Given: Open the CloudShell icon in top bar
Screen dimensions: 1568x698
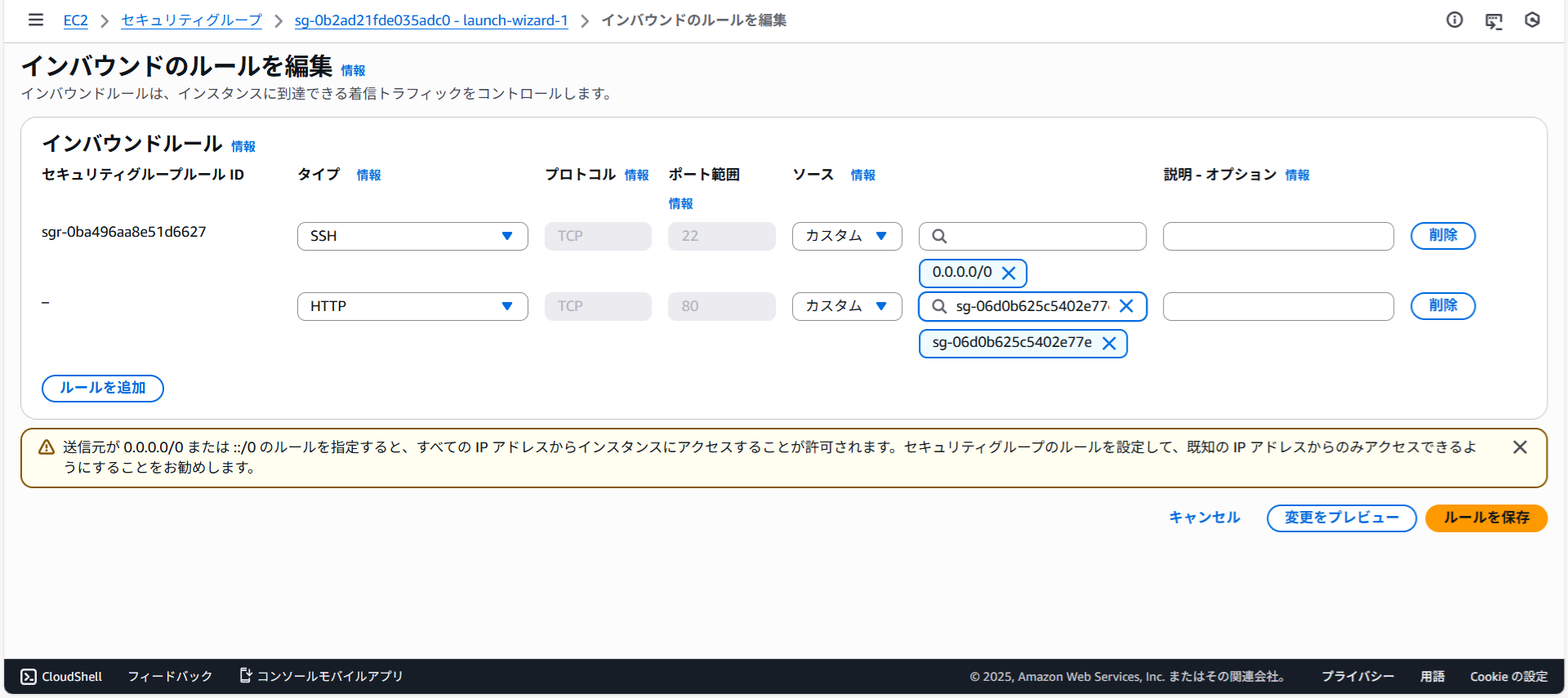Looking at the screenshot, I should 1494,20.
